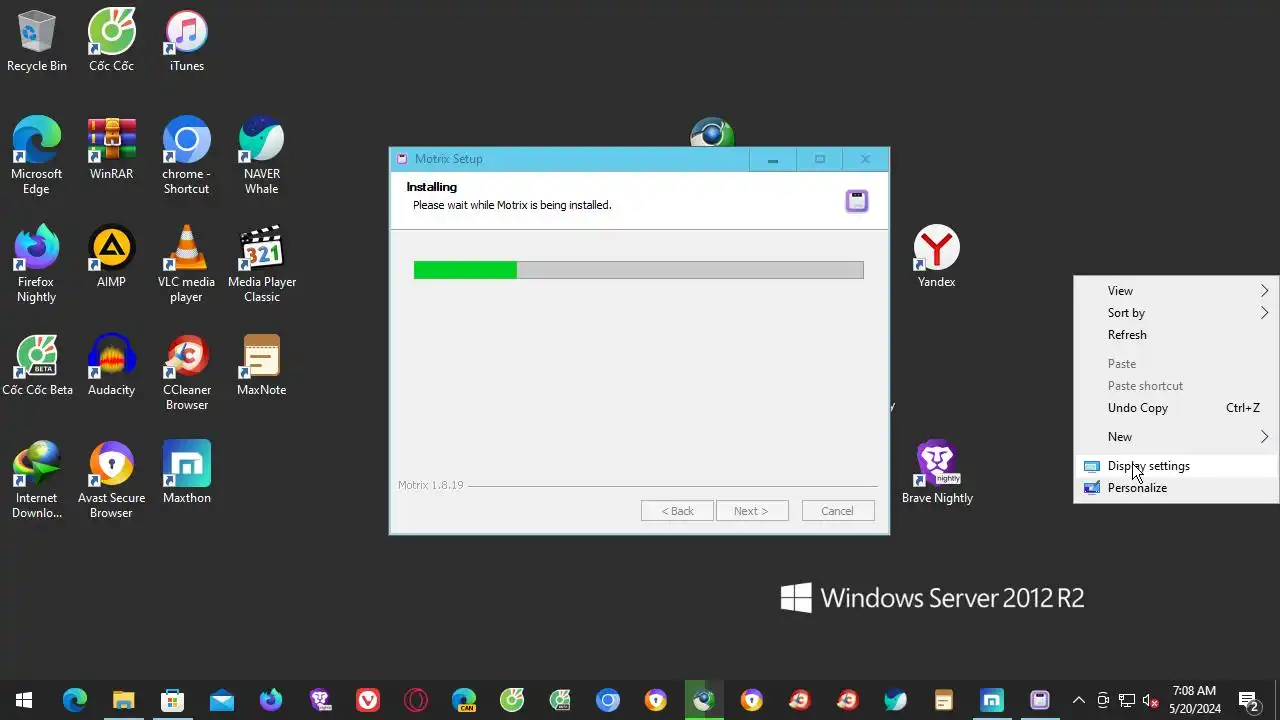Screen dimensions: 1280x720
Task: Click the greyed-out Paste shortcut entry
Action: click(1176, 386)
